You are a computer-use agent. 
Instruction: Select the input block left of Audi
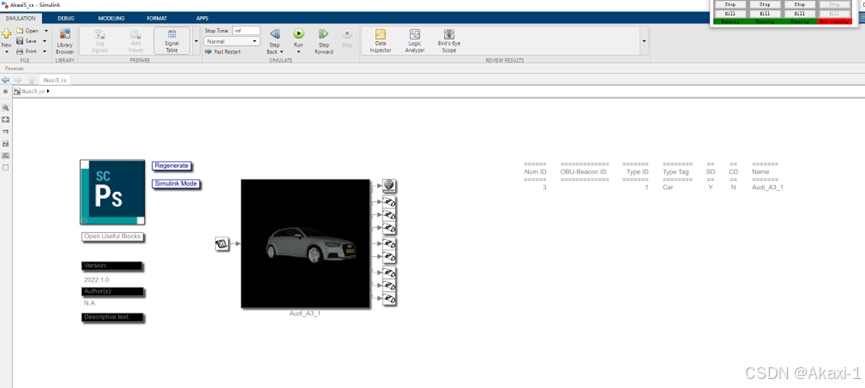pos(222,243)
